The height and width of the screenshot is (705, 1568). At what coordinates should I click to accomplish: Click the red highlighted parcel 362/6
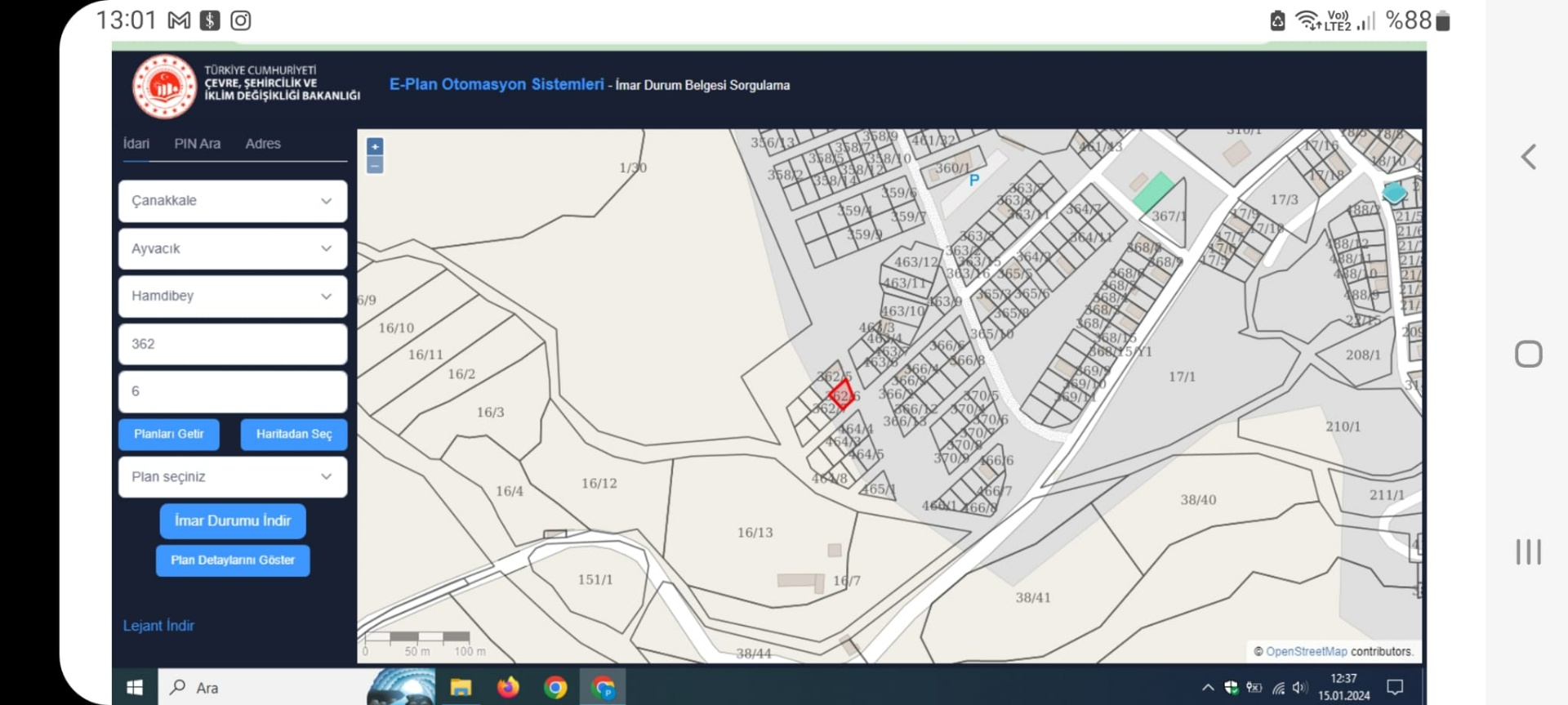coord(842,394)
